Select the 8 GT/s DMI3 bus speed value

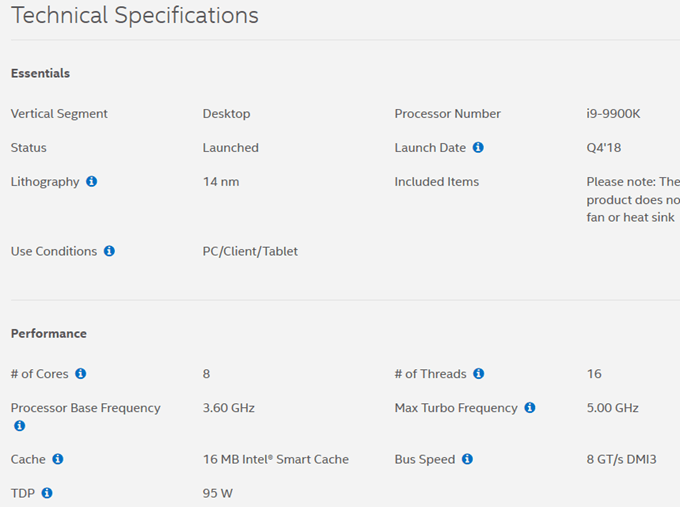tap(621, 459)
